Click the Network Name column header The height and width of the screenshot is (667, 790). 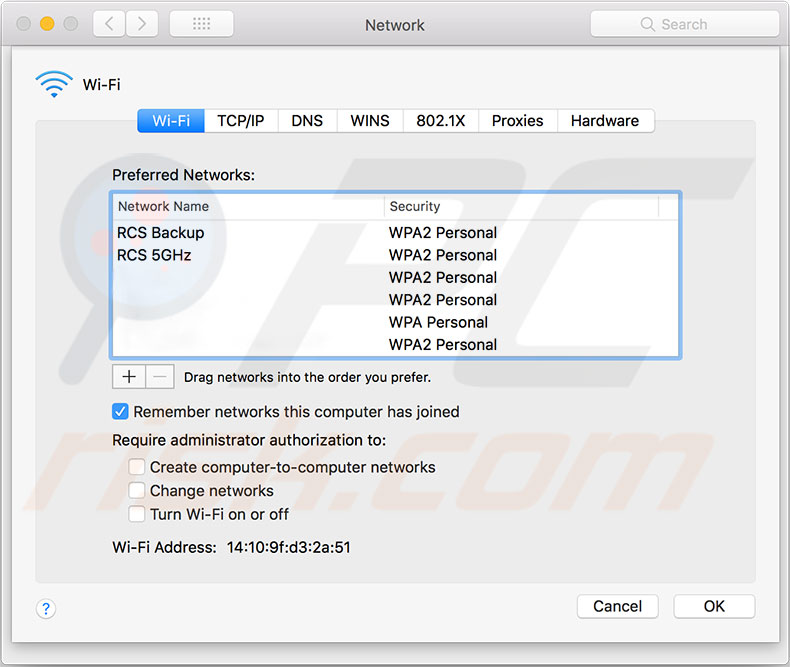[x=248, y=207]
